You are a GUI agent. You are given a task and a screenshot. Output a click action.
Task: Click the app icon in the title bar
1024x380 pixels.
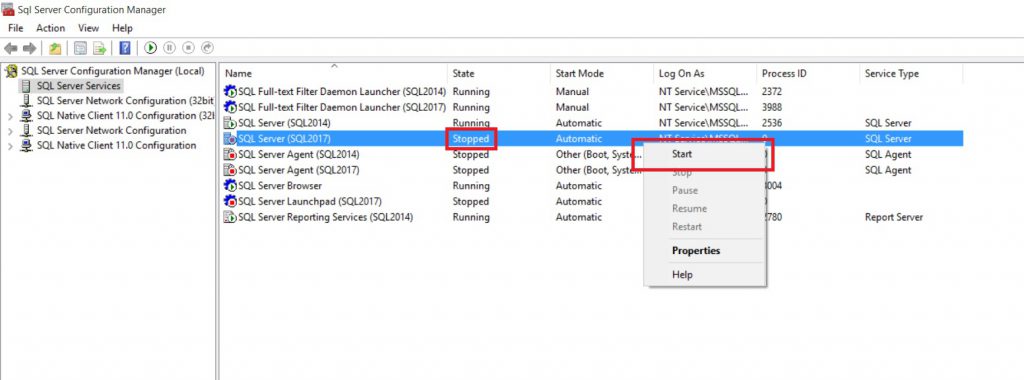8,9
